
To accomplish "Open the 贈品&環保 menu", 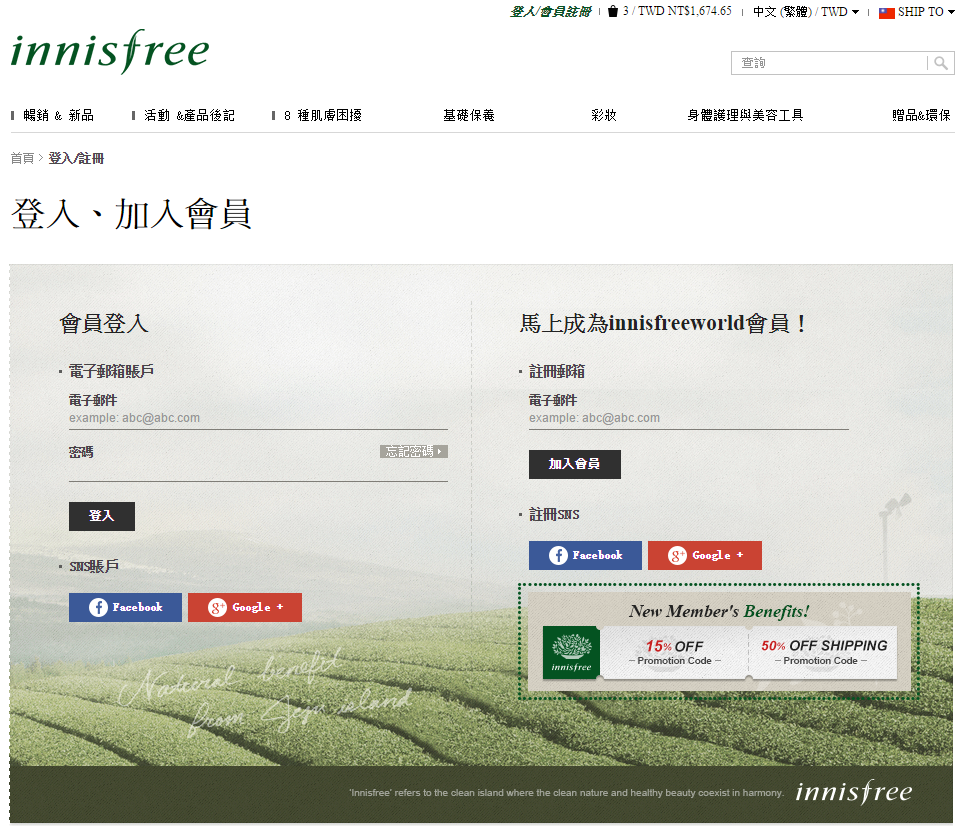I will tap(921, 115).
